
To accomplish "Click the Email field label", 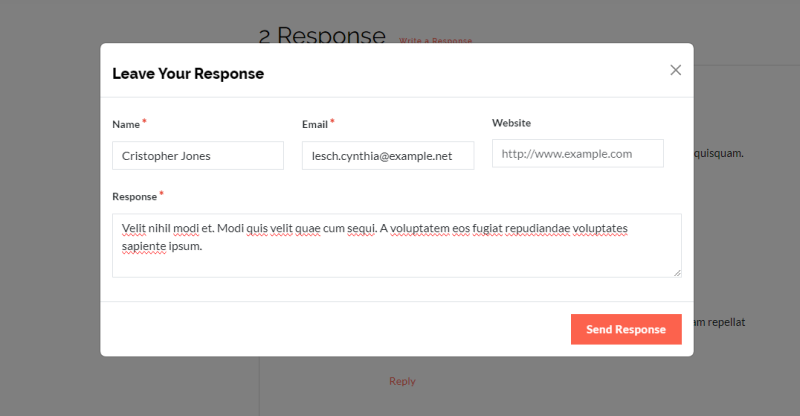I will (x=315, y=125).
